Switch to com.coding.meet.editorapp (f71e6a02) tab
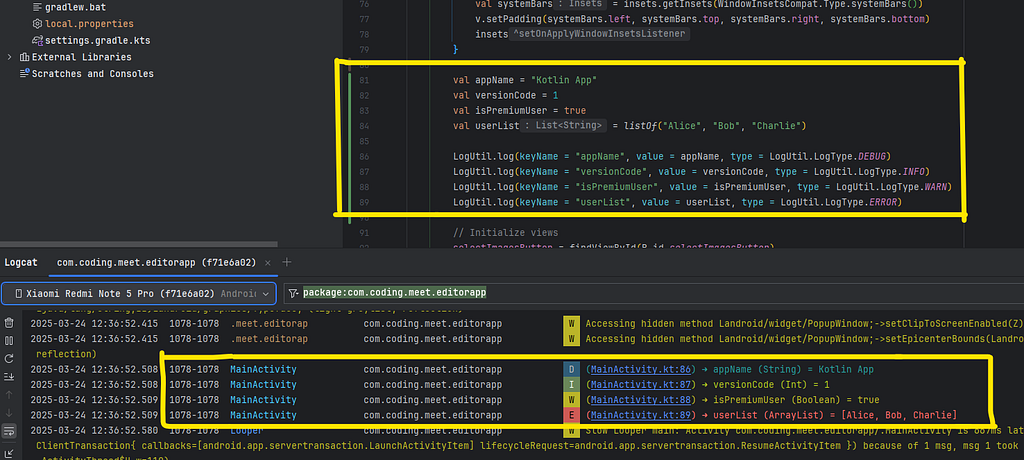The height and width of the screenshot is (460, 1024). 163,263
